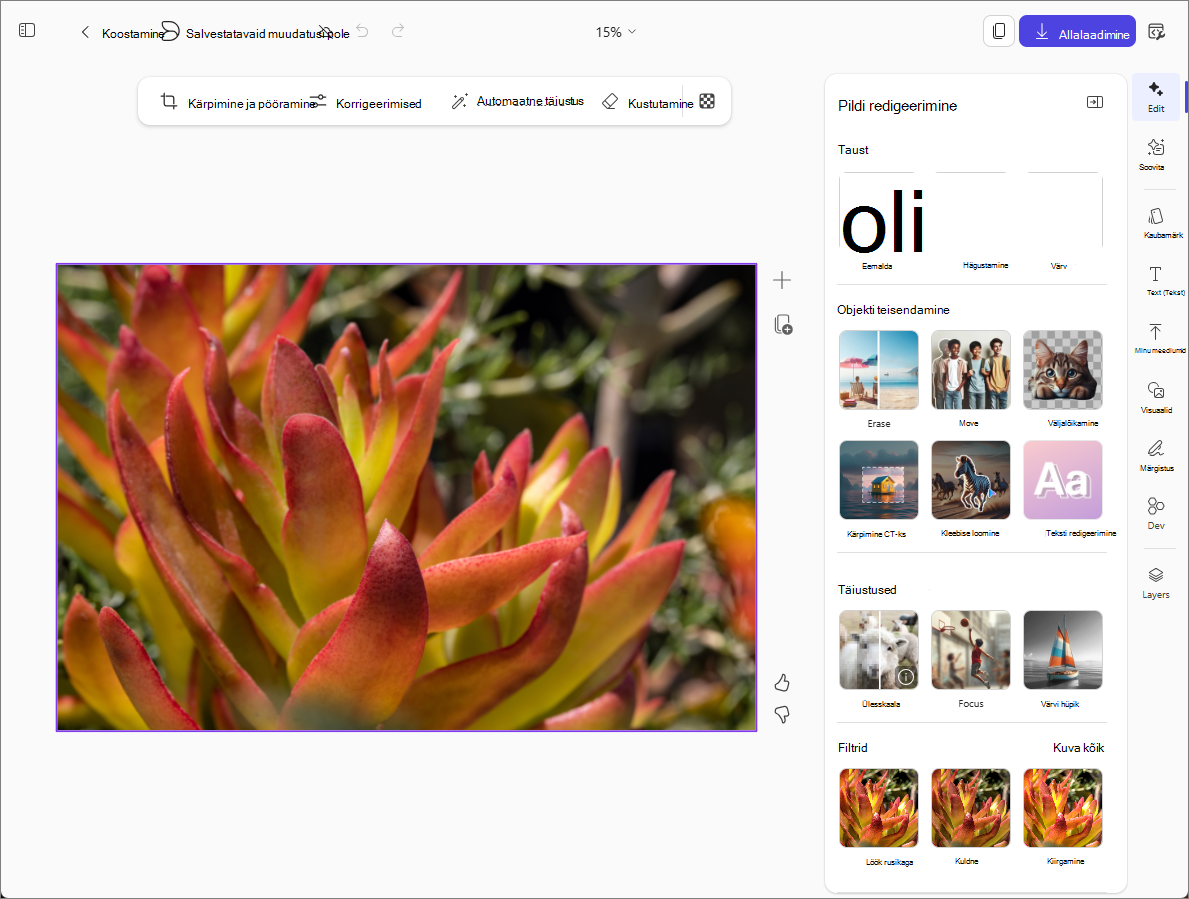Click thumbs up feedback icon

click(x=782, y=683)
